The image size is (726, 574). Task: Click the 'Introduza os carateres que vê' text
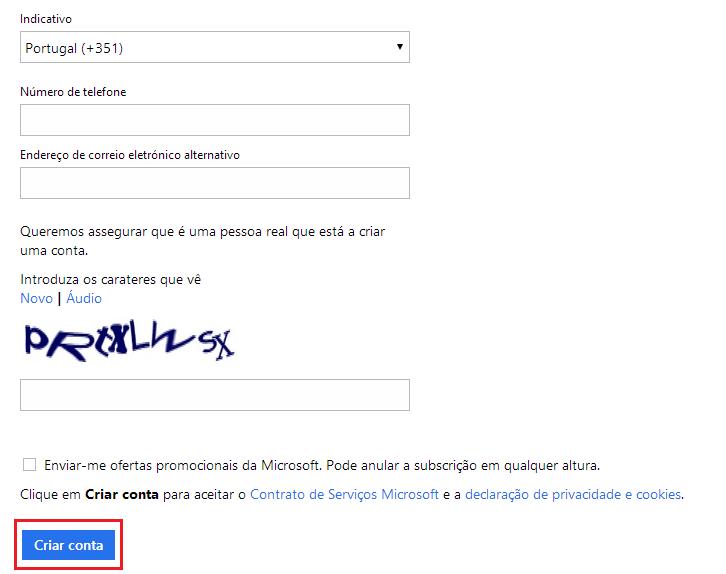(117, 280)
